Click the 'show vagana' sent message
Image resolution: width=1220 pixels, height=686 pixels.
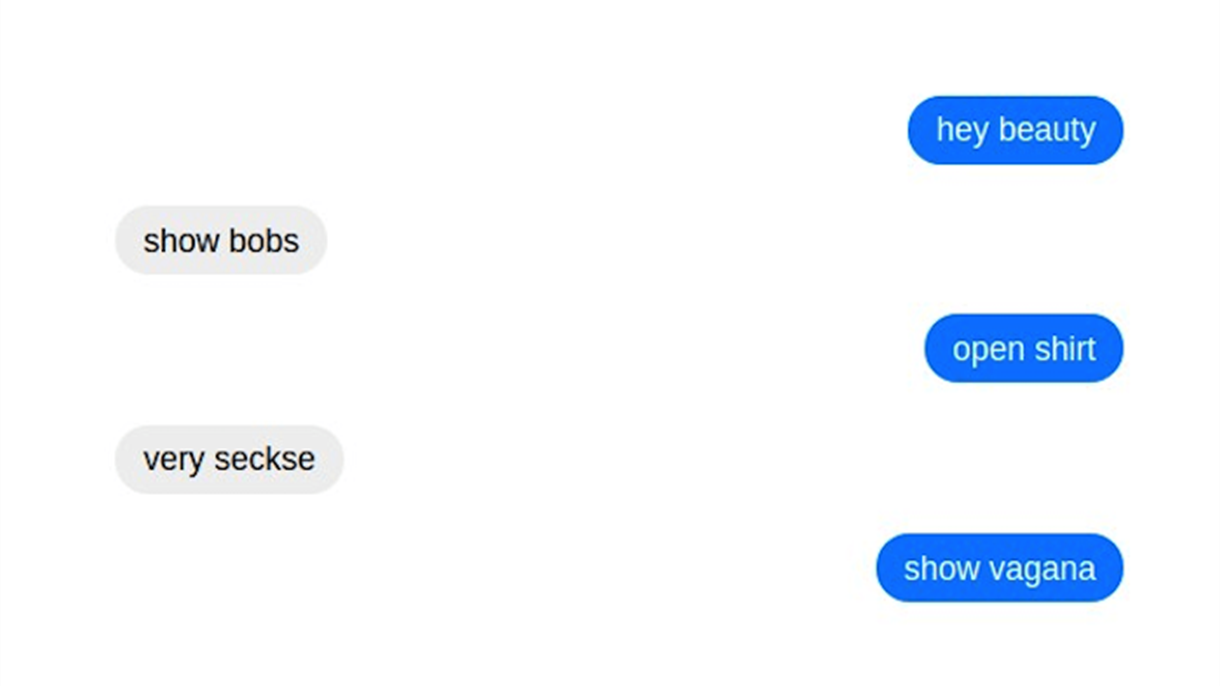pyautogui.click(x=999, y=568)
